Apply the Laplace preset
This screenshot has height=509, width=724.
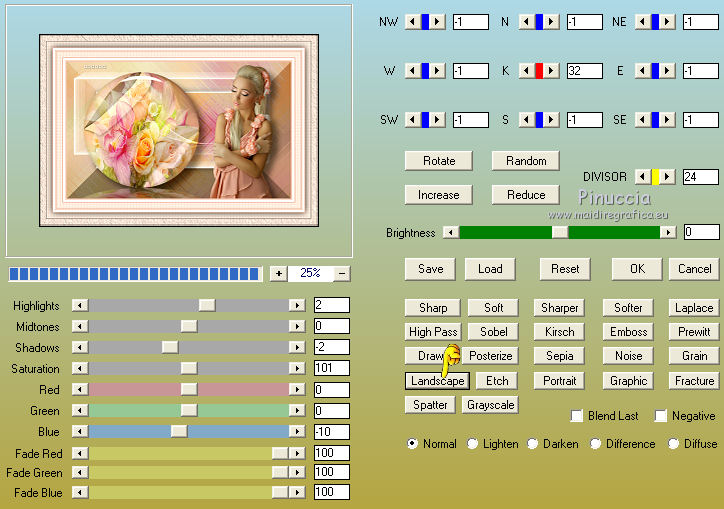(694, 308)
